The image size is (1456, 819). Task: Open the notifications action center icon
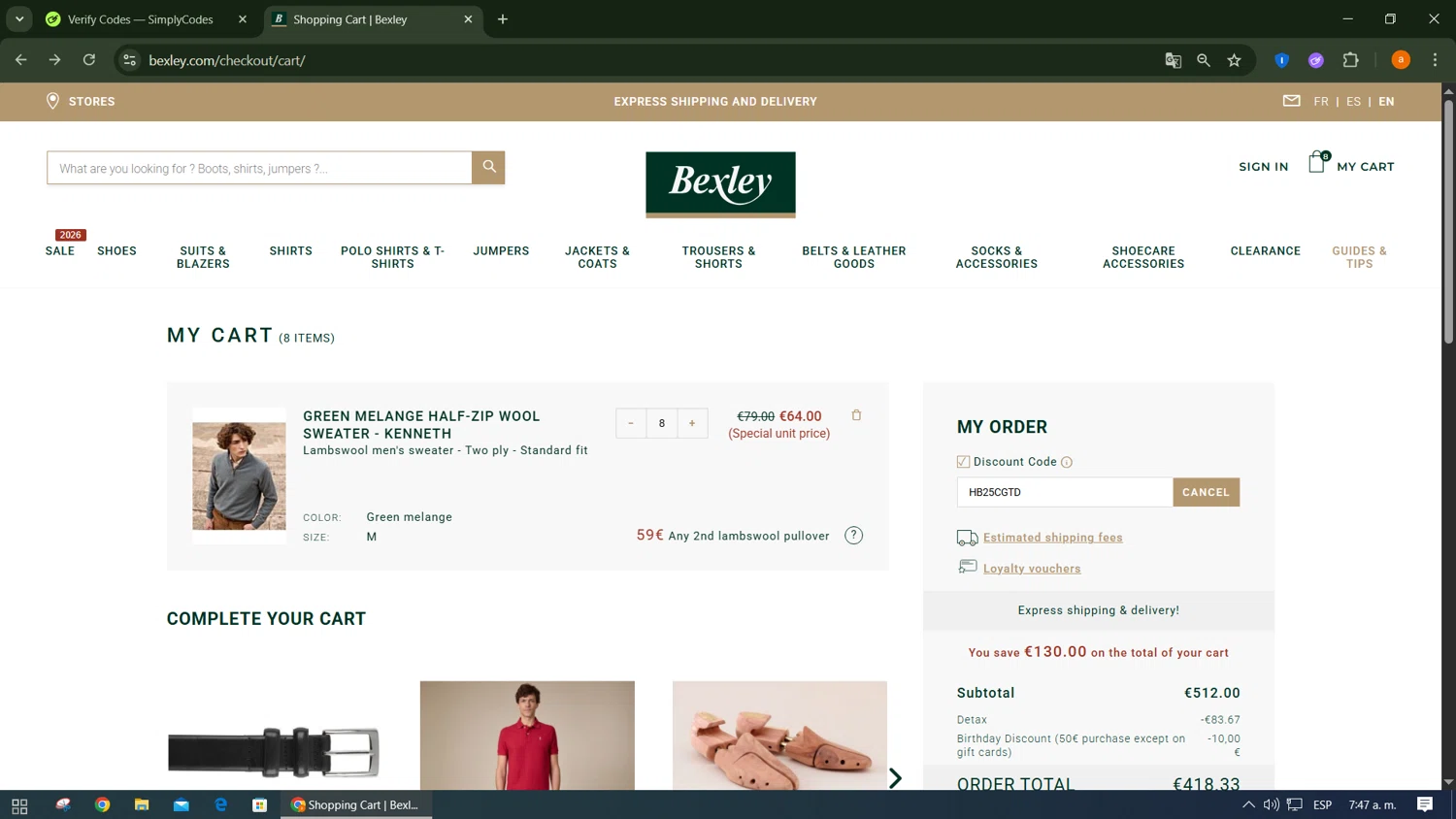coord(1425,804)
